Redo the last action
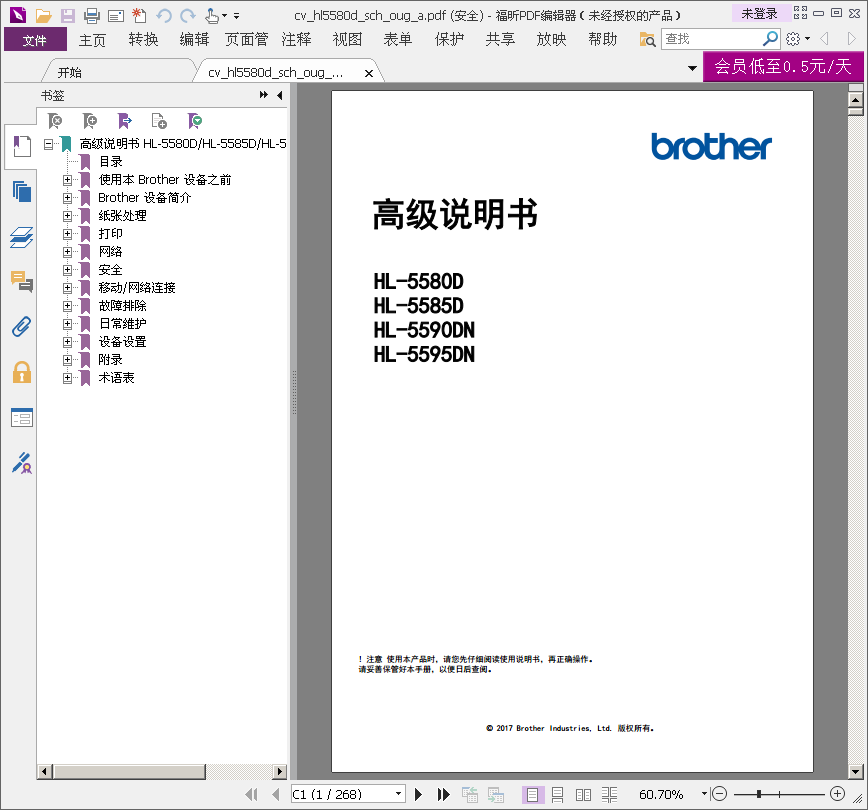 (x=188, y=16)
